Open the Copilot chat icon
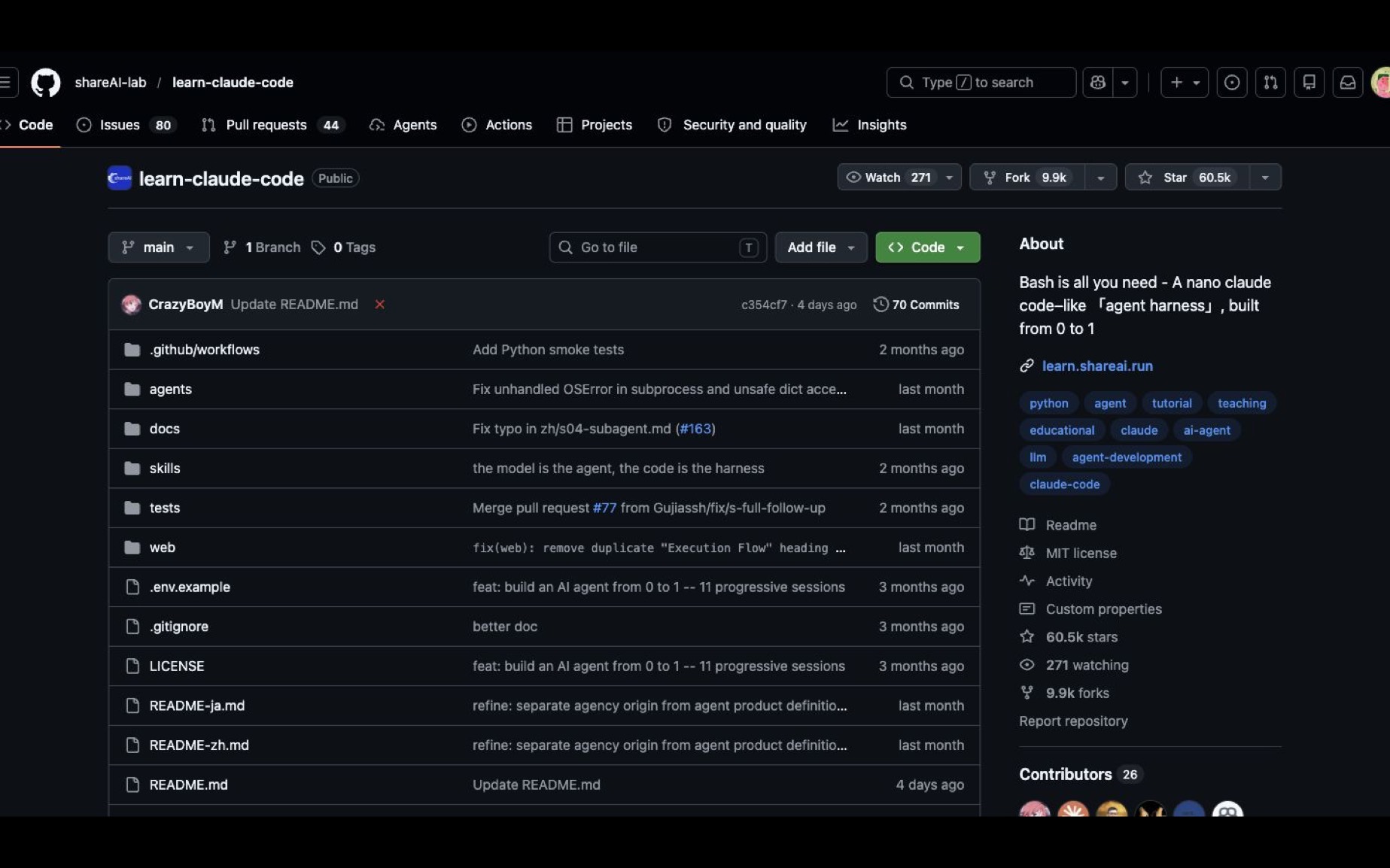 pyautogui.click(x=1098, y=83)
